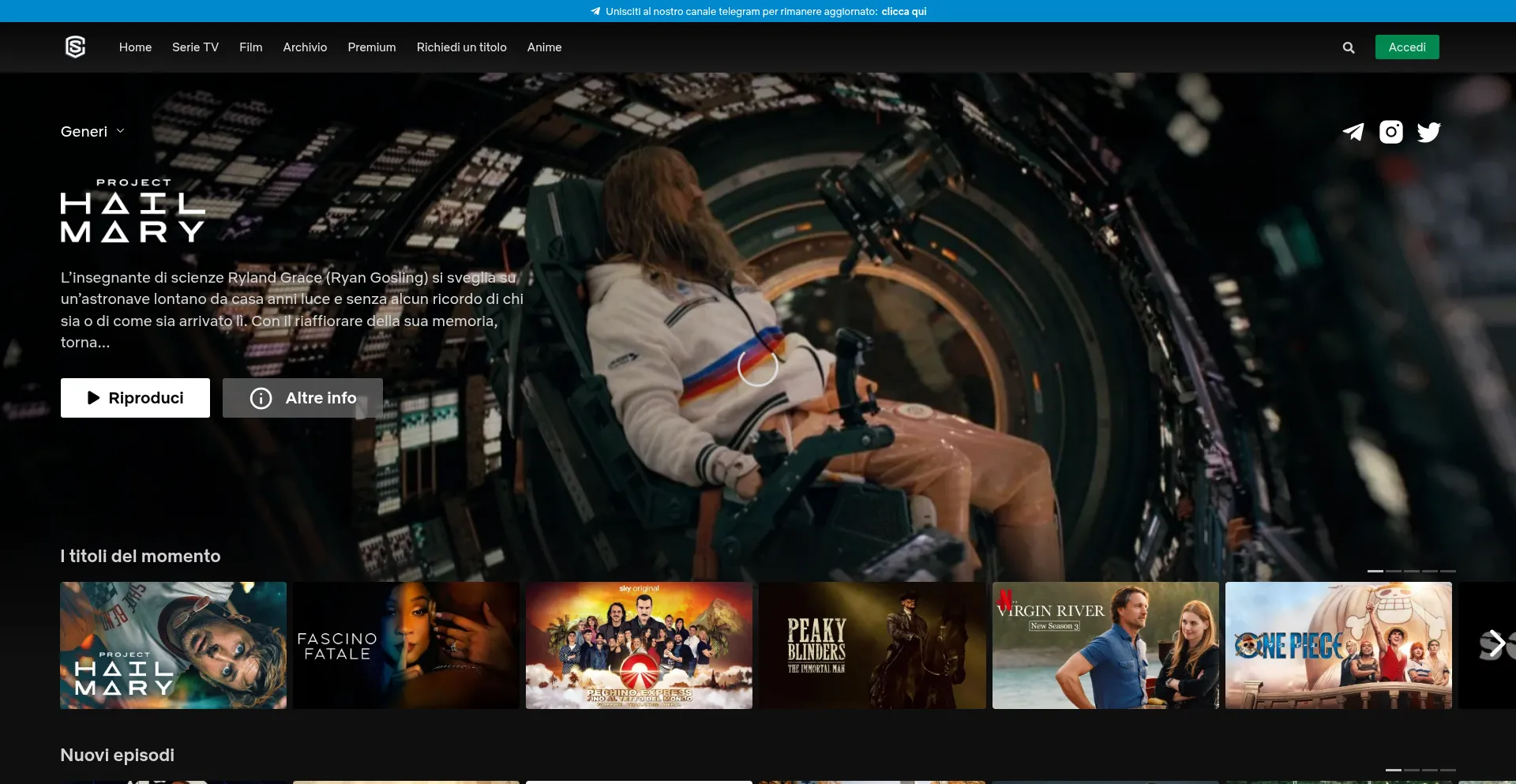Open the One Piece thumbnail

1338,645
